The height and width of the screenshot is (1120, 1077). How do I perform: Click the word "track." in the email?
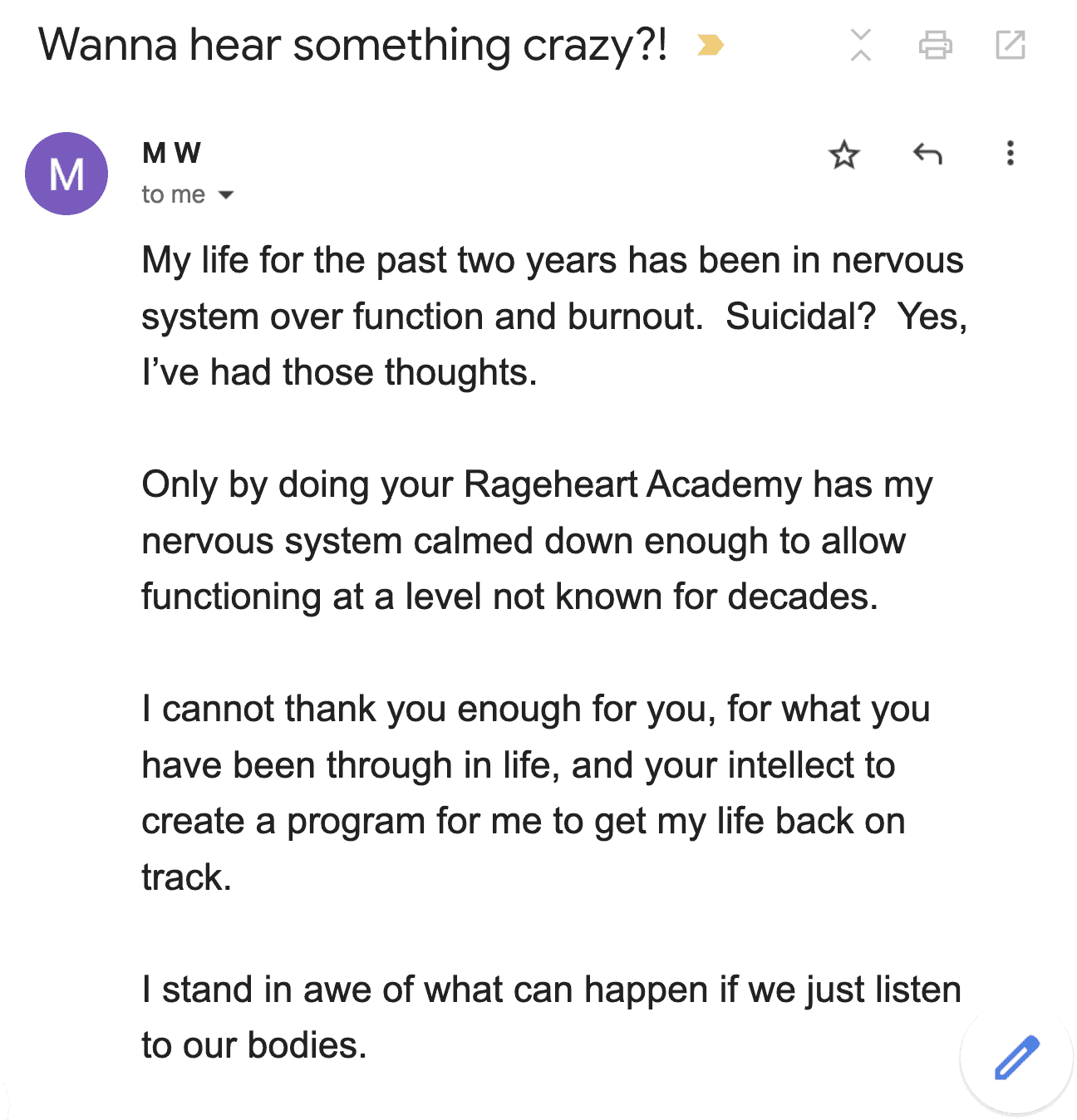pyautogui.click(x=186, y=877)
